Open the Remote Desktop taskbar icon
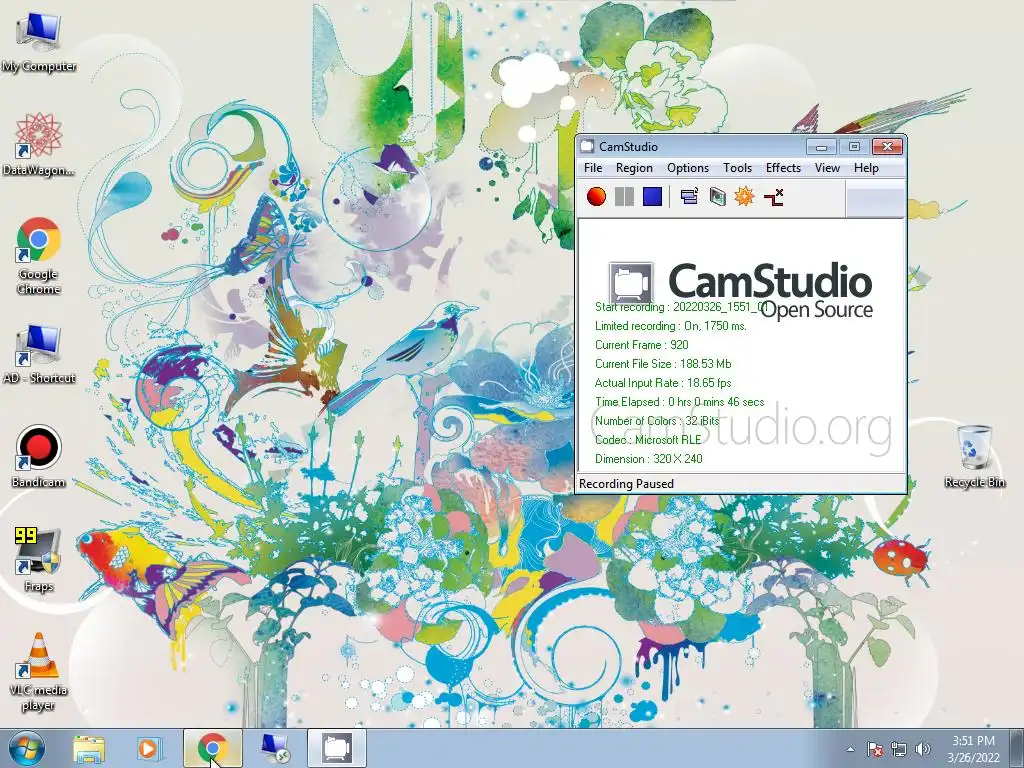 click(x=274, y=748)
